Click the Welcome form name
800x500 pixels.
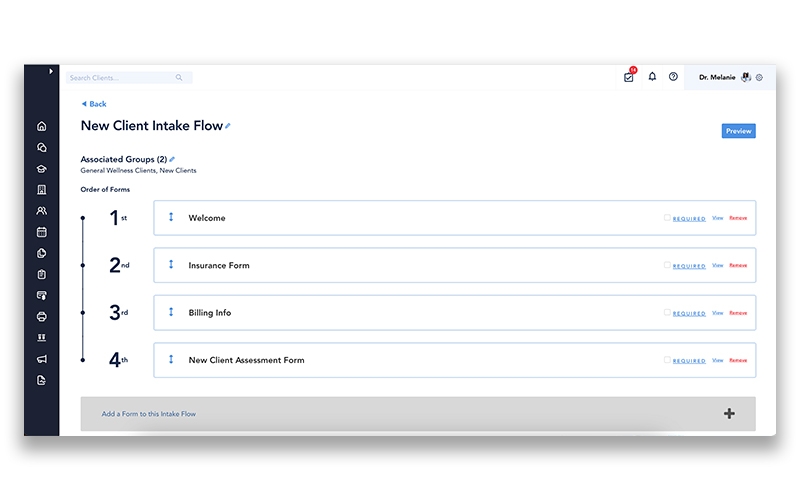pos(207,218)
